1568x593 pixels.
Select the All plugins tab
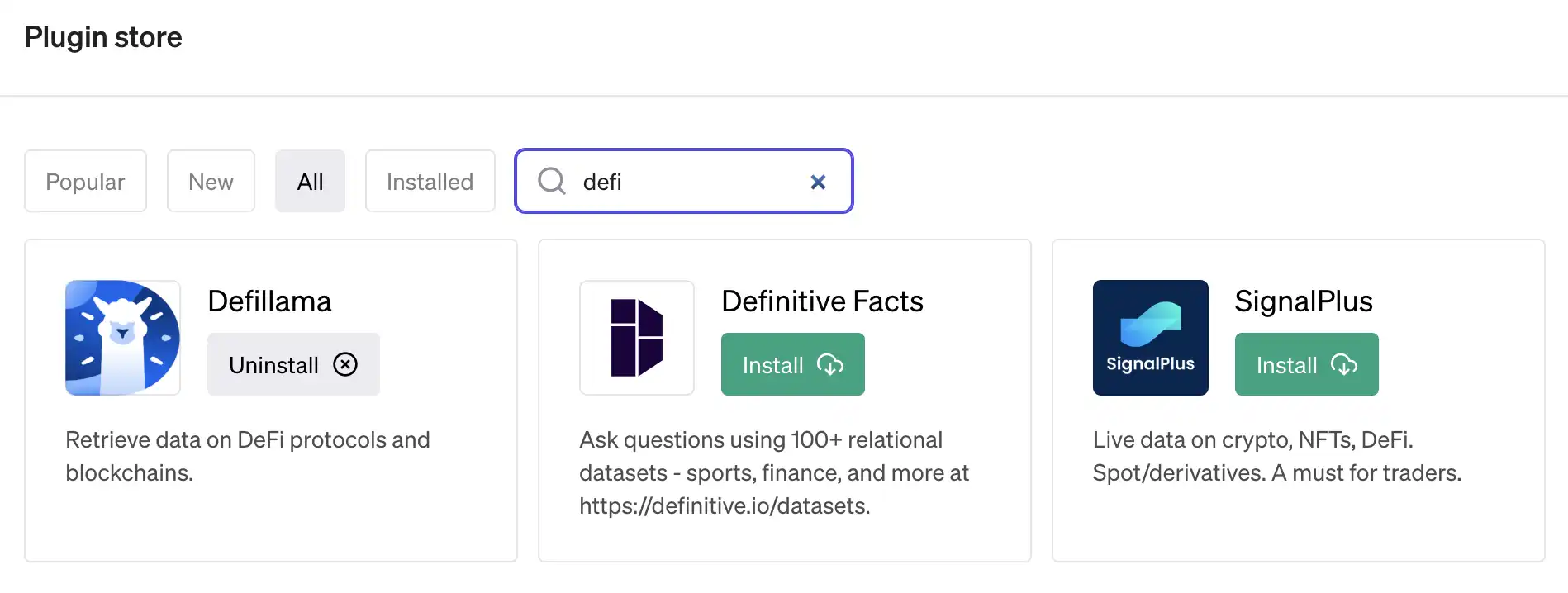click(x=310, y=181)
